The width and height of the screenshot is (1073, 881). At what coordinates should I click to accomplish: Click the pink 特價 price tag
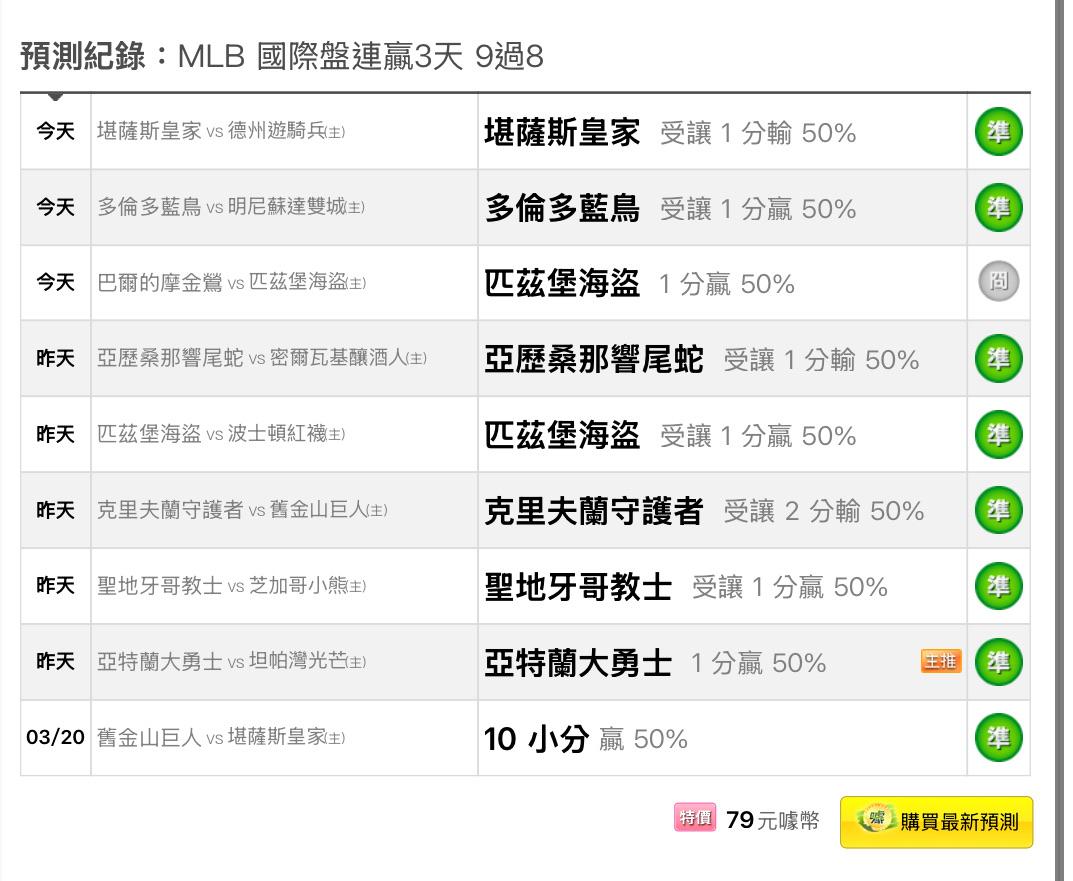[x=695, y=819]
